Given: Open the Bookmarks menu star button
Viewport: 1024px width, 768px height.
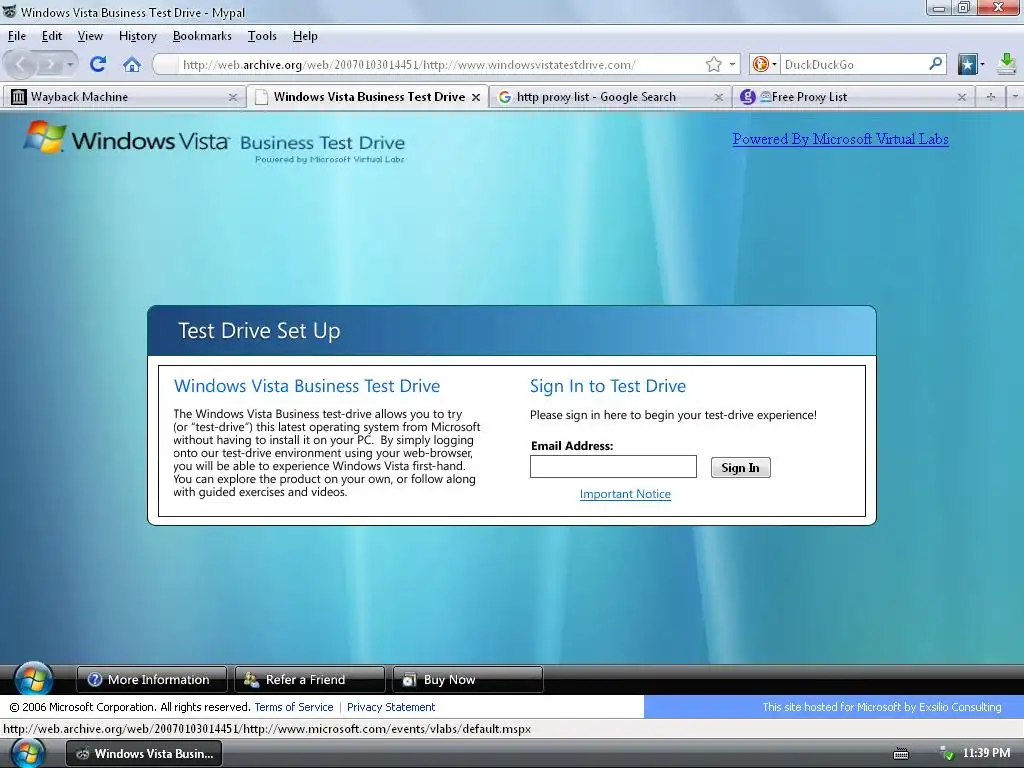Looking at the screenshot, I should pyautogui.click(x=970, y=64).
